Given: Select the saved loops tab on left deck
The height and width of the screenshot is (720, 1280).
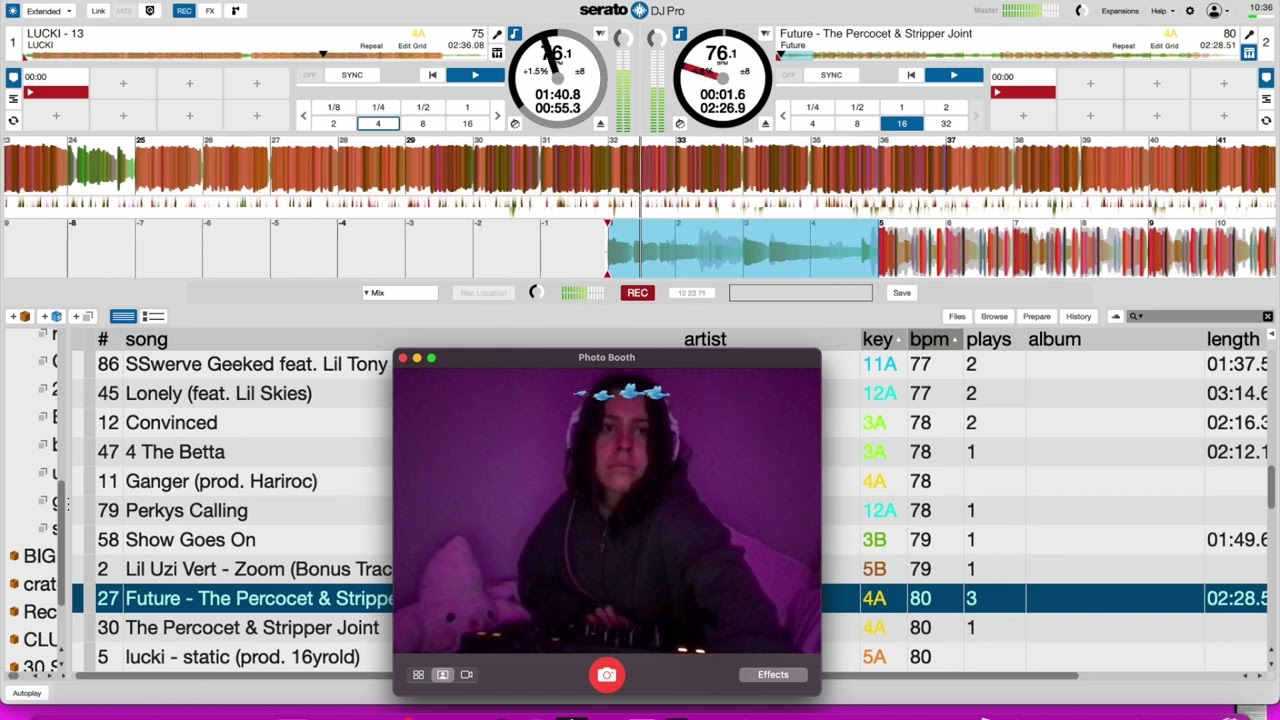Looking at the screenshot, I should (x=13, y=99).
